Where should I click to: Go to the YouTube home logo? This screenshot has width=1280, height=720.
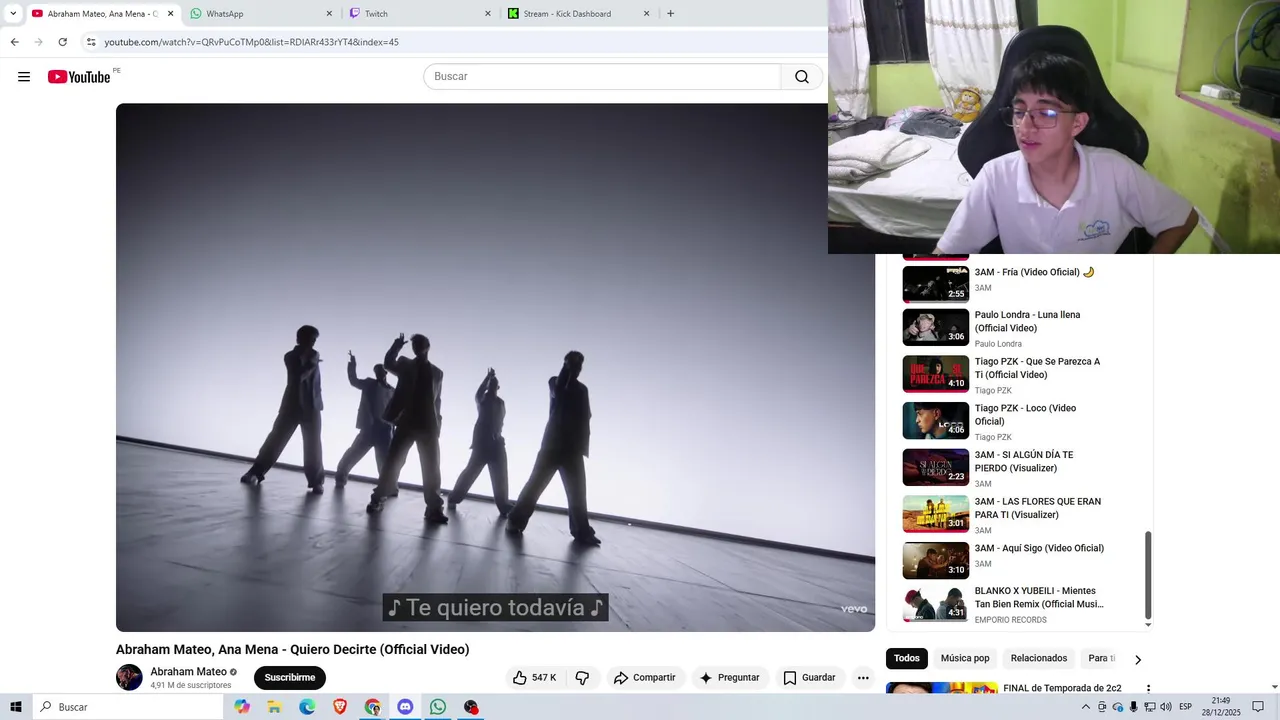pos(79,77)
